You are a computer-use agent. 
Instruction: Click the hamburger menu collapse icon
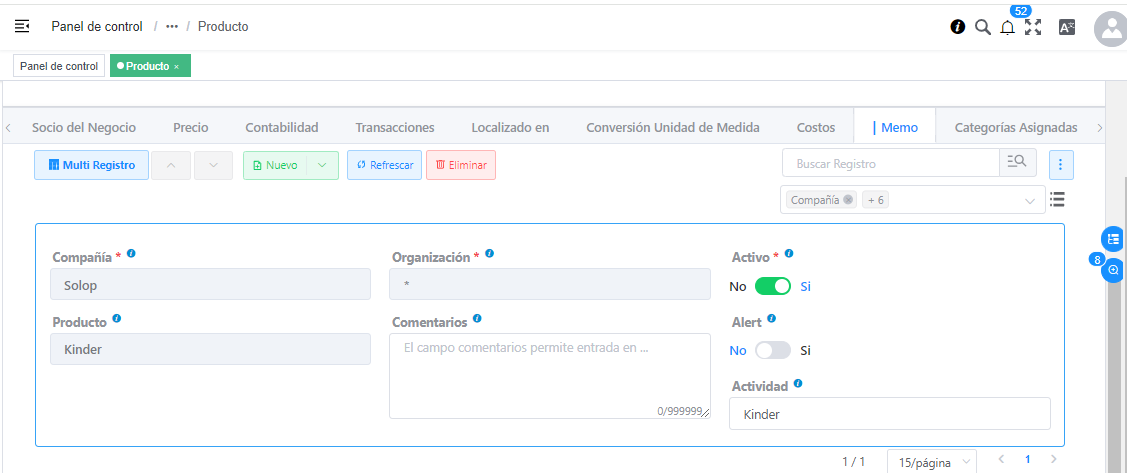coord(22,27)
